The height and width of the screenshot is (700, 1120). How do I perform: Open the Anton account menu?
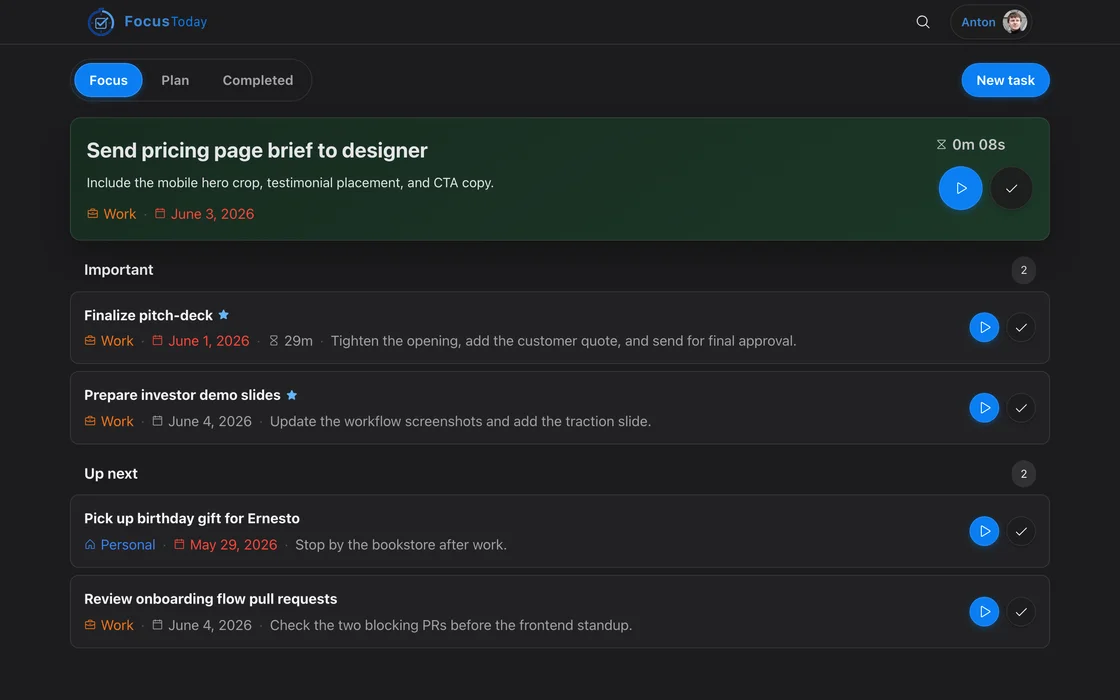click(991, 22)
